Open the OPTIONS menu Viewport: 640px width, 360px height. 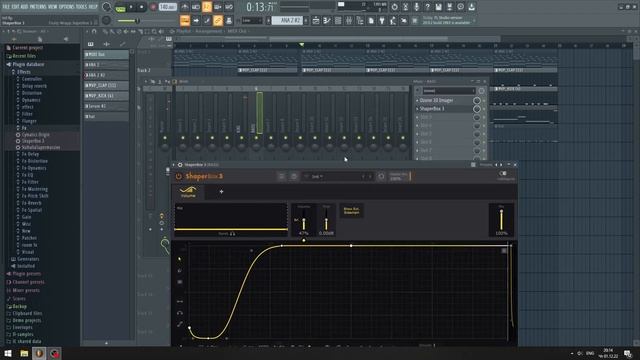coord(67,7)
